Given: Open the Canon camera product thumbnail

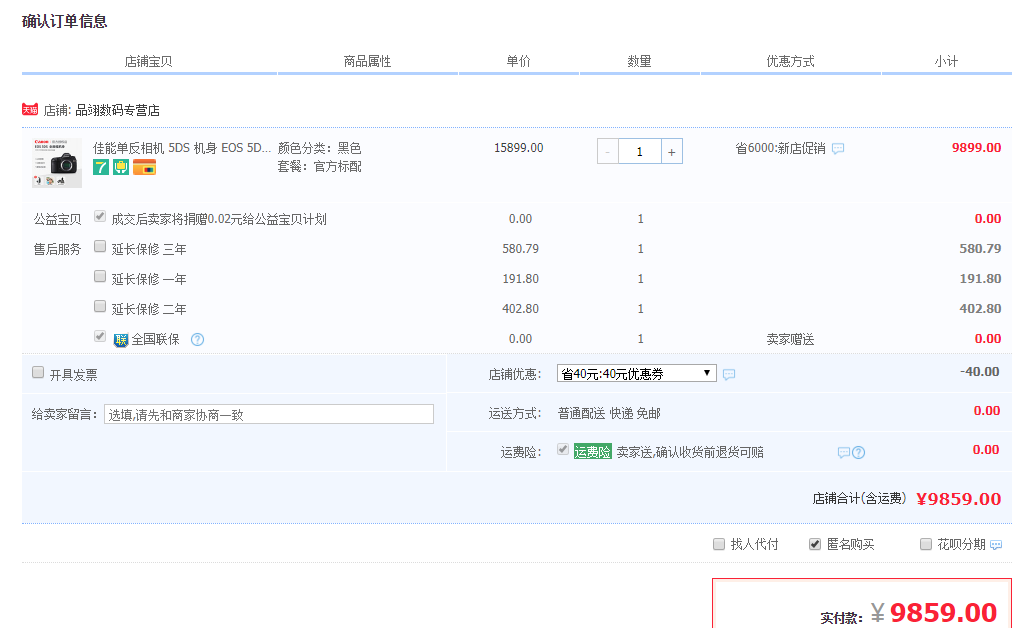Looking at the screenshot, I should pyautogui.click(x=57, y=163).
